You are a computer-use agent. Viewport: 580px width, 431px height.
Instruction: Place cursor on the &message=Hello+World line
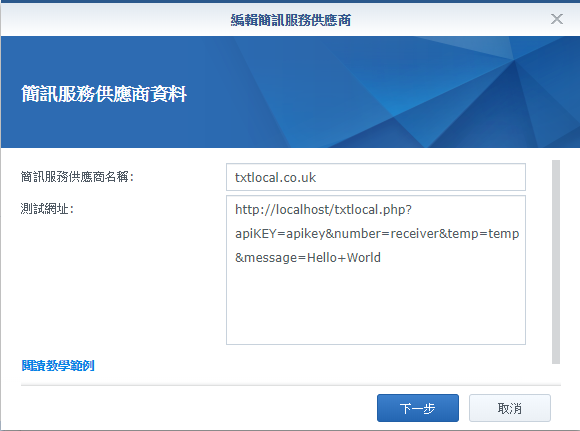308,257
